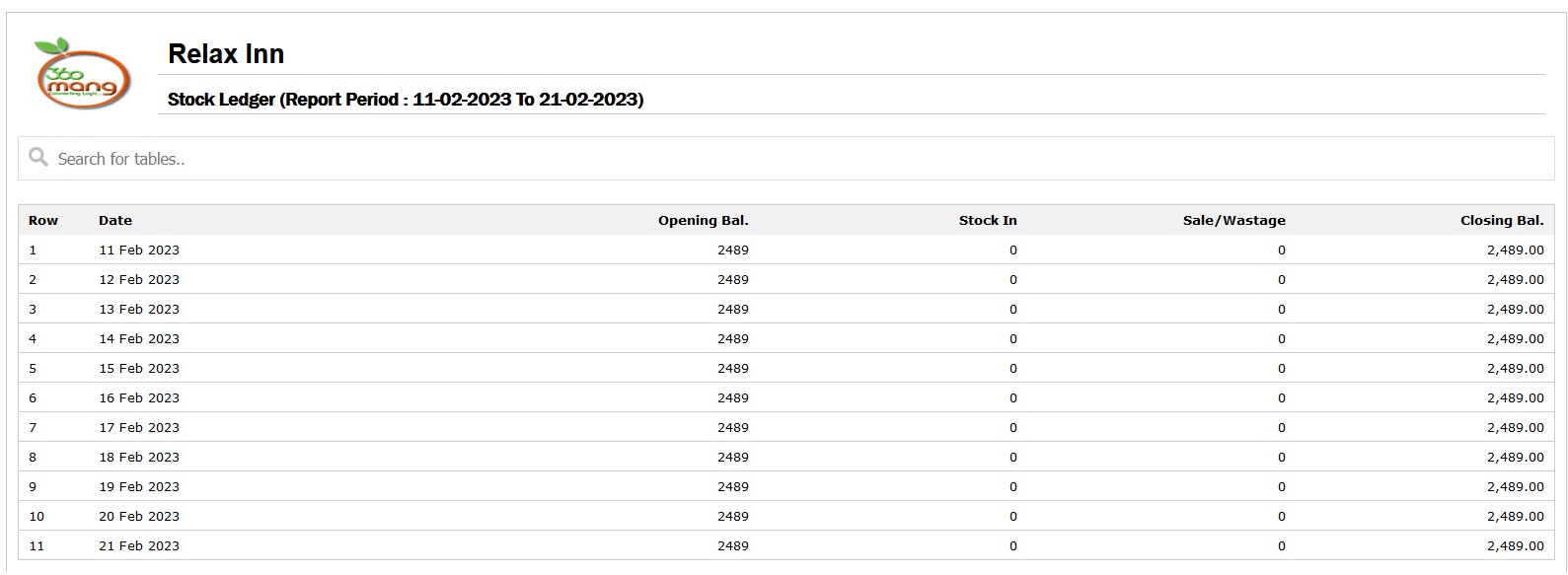Select the 21 Feb 2023 date cell
The image size is (1568, 575).
pyautogui.click(x=139, y=545)
